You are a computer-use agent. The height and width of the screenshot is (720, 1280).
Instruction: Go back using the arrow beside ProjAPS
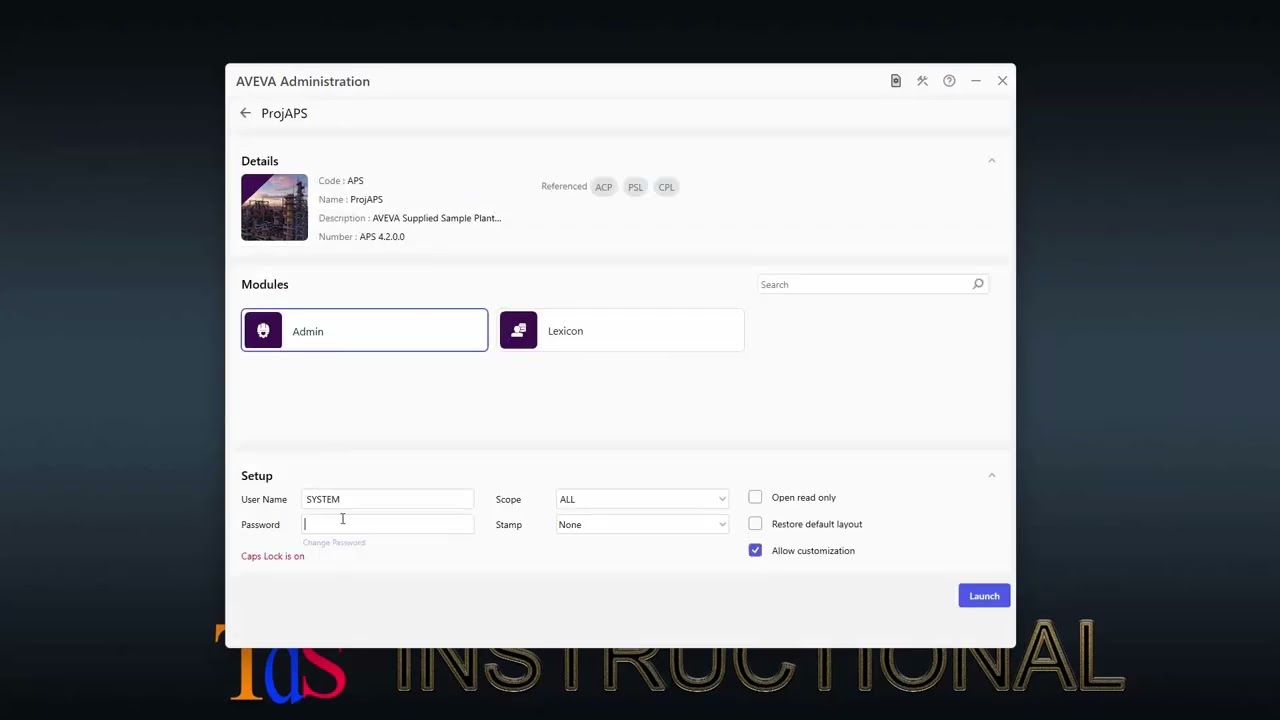coord(245,113)
